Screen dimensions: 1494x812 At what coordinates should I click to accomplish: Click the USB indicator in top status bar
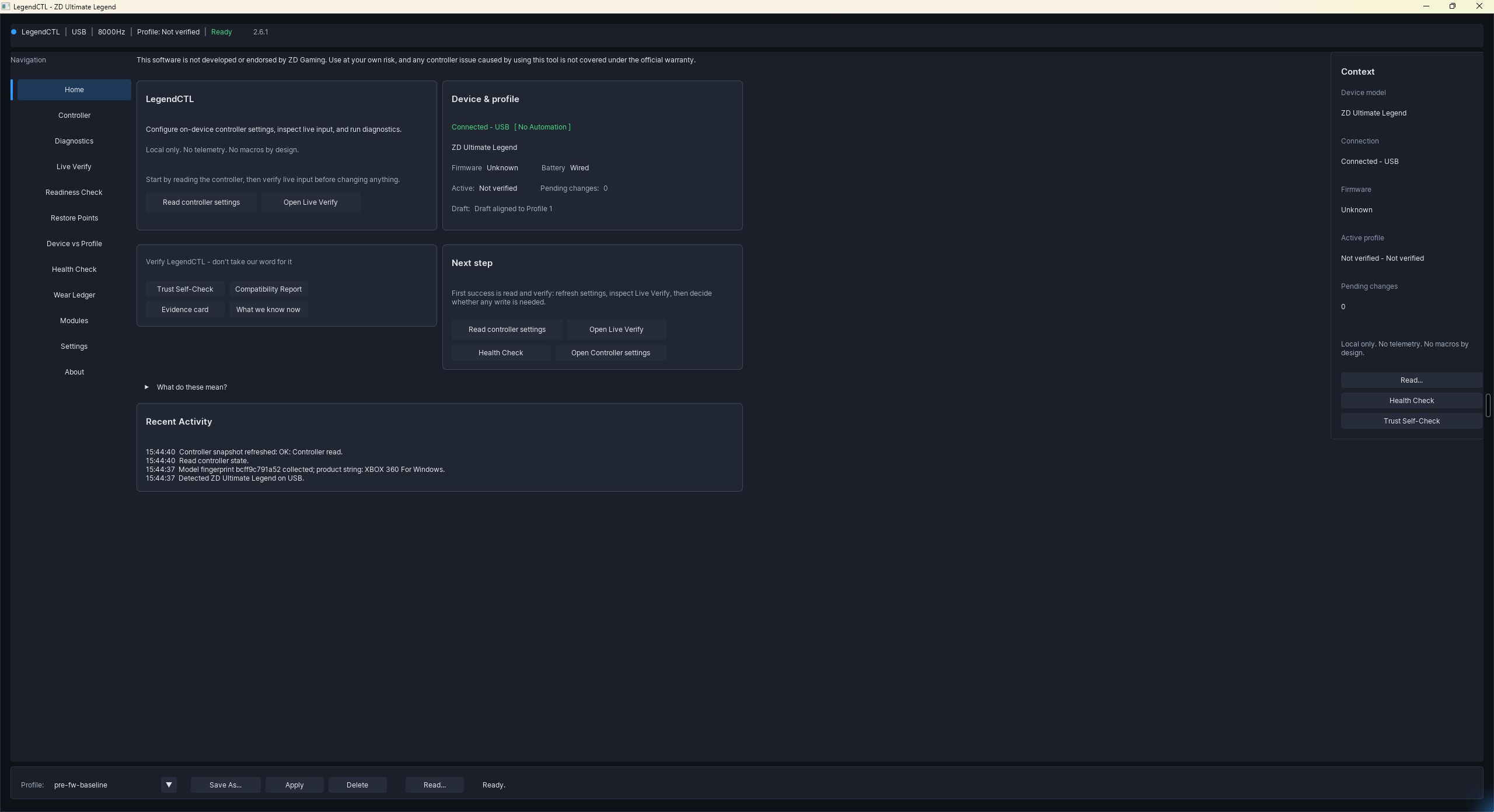coord(79,32)
